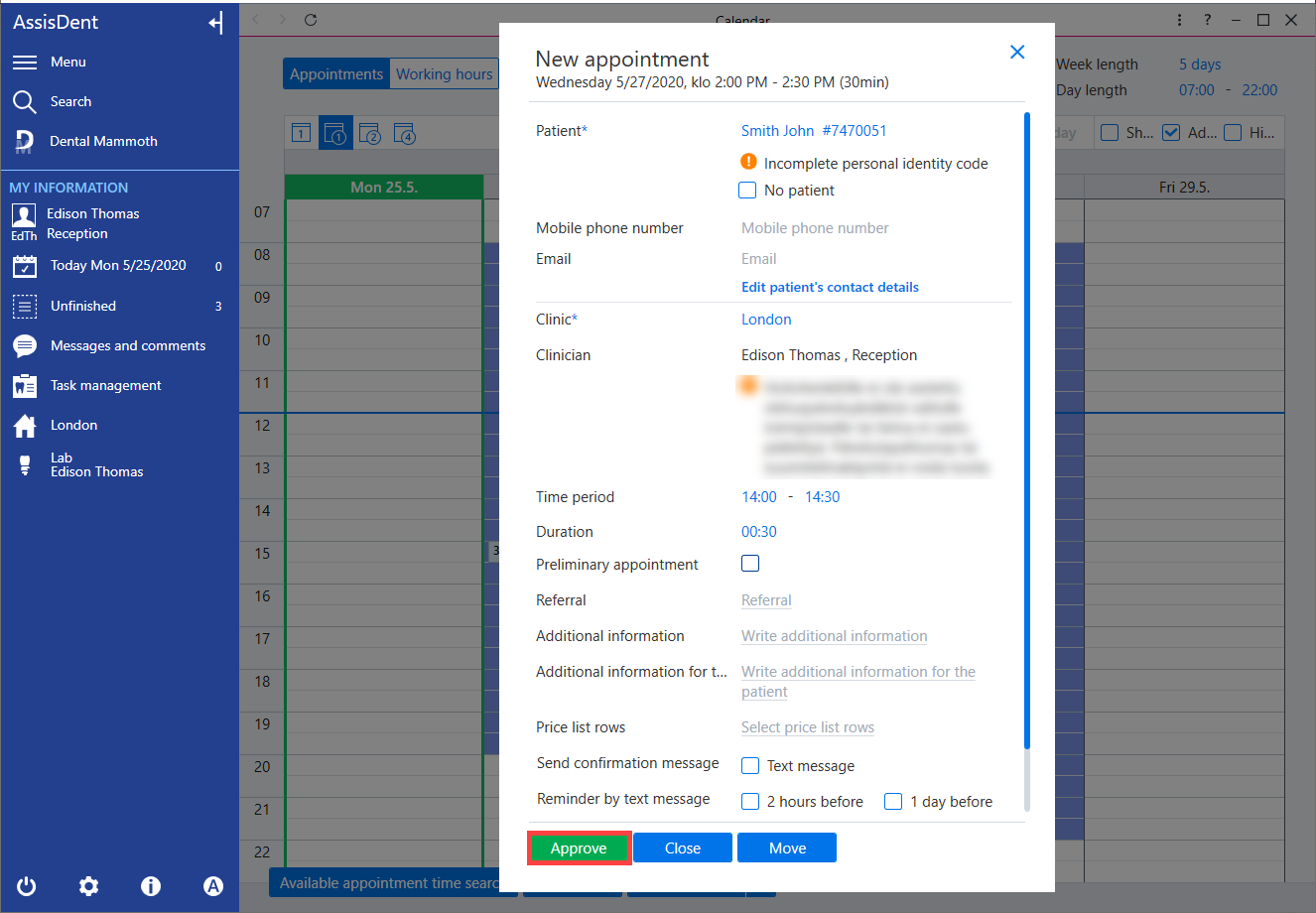Click the dialog's vertical scrollbar
Screen dimensions: 1316x913
pos(1027,431)
